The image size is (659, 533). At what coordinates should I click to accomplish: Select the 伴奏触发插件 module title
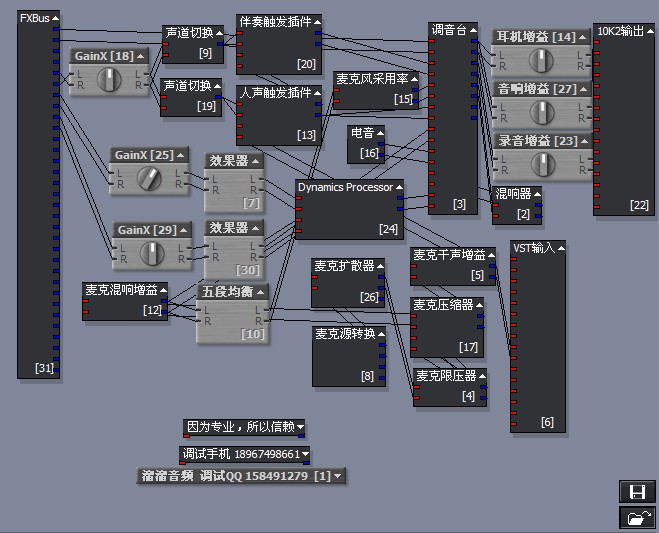273,21
